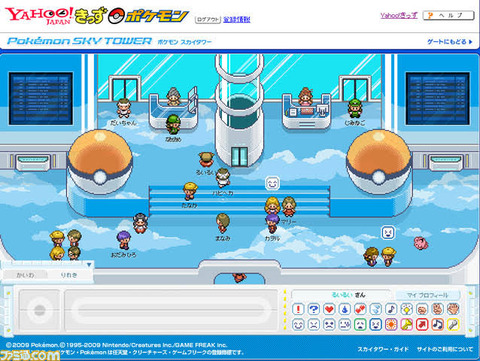This screenshot has width=480, height=361.
Task: Click the right reception desk attendant
Action: pyautogui.click(x=305, y=97)
